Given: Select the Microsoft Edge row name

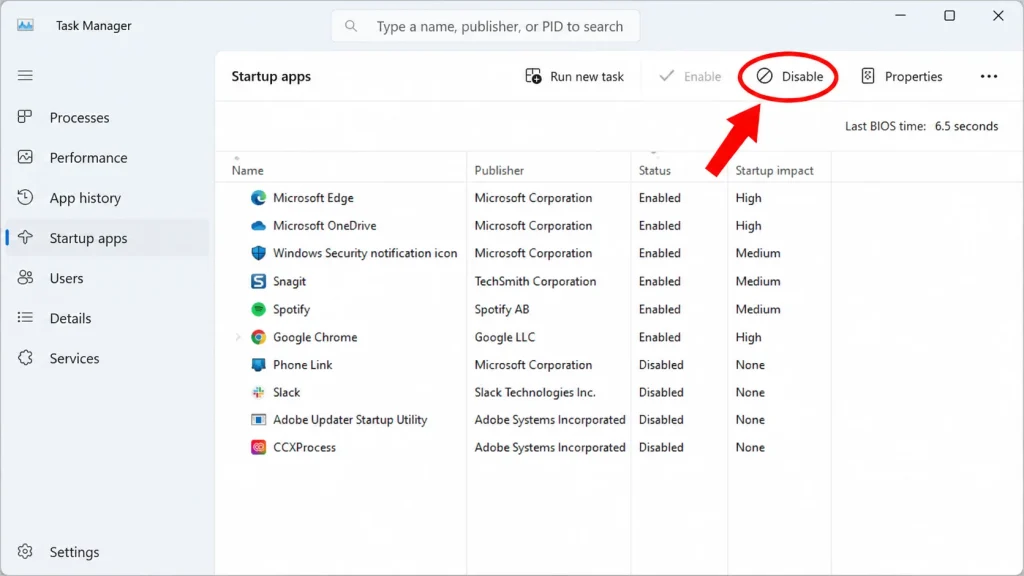Looking at the screenshot, I should [313, 198].
